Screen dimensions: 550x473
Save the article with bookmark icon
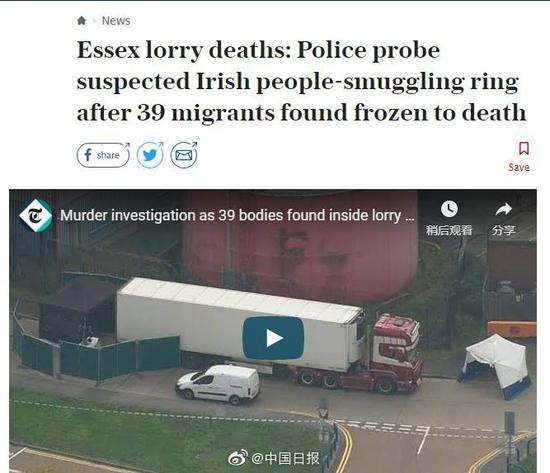pyautogui.click(x=524, y=148)
